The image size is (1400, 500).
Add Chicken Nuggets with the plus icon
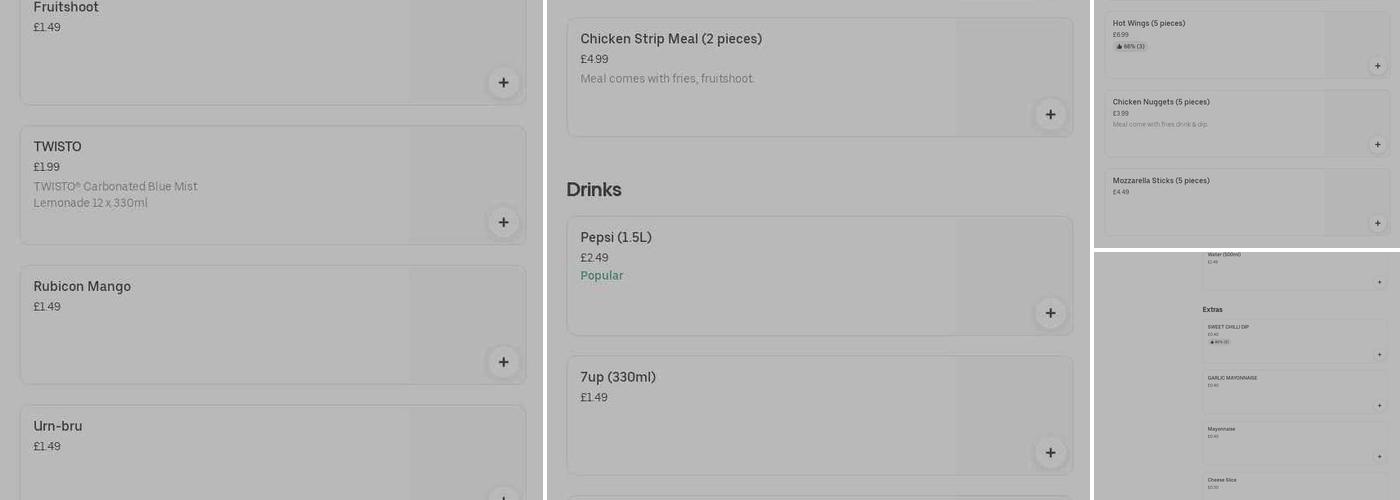point(1377,145)
